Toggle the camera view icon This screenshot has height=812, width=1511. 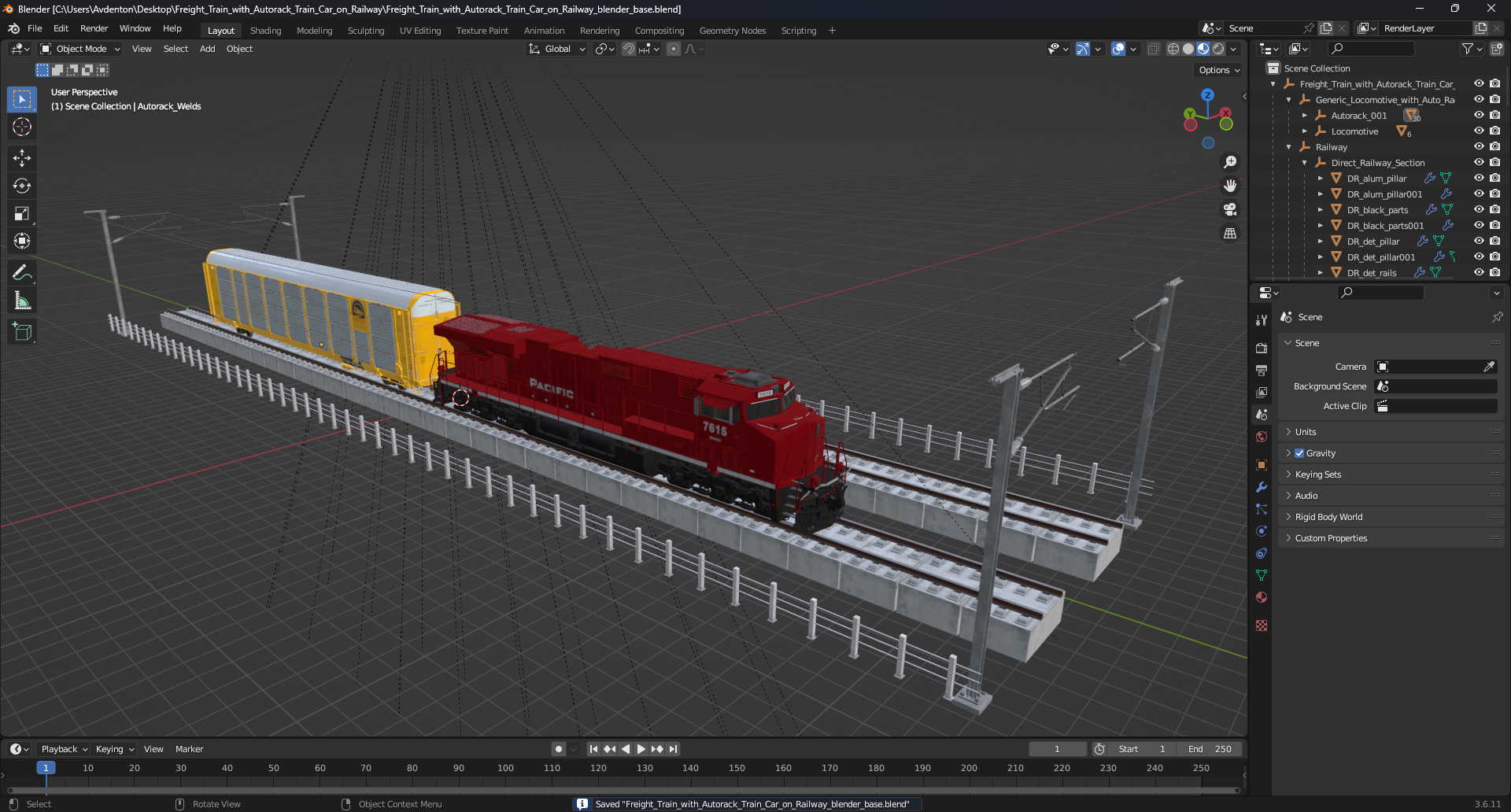(1229, 209)
